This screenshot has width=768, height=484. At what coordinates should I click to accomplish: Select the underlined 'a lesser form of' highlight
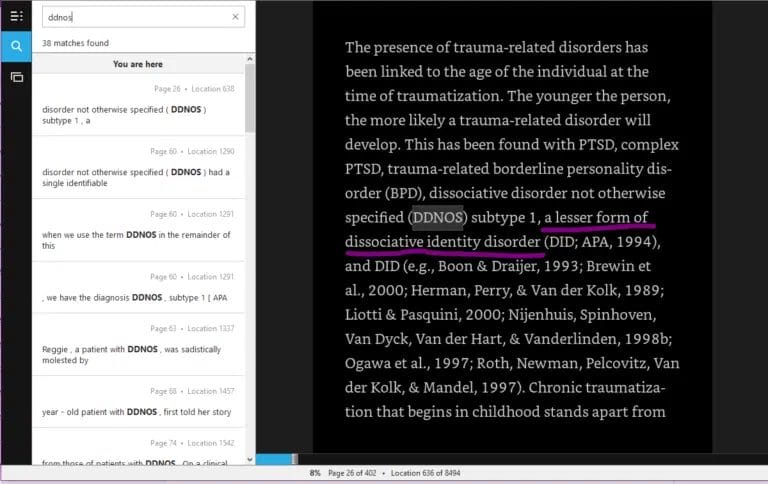point(596,217)
